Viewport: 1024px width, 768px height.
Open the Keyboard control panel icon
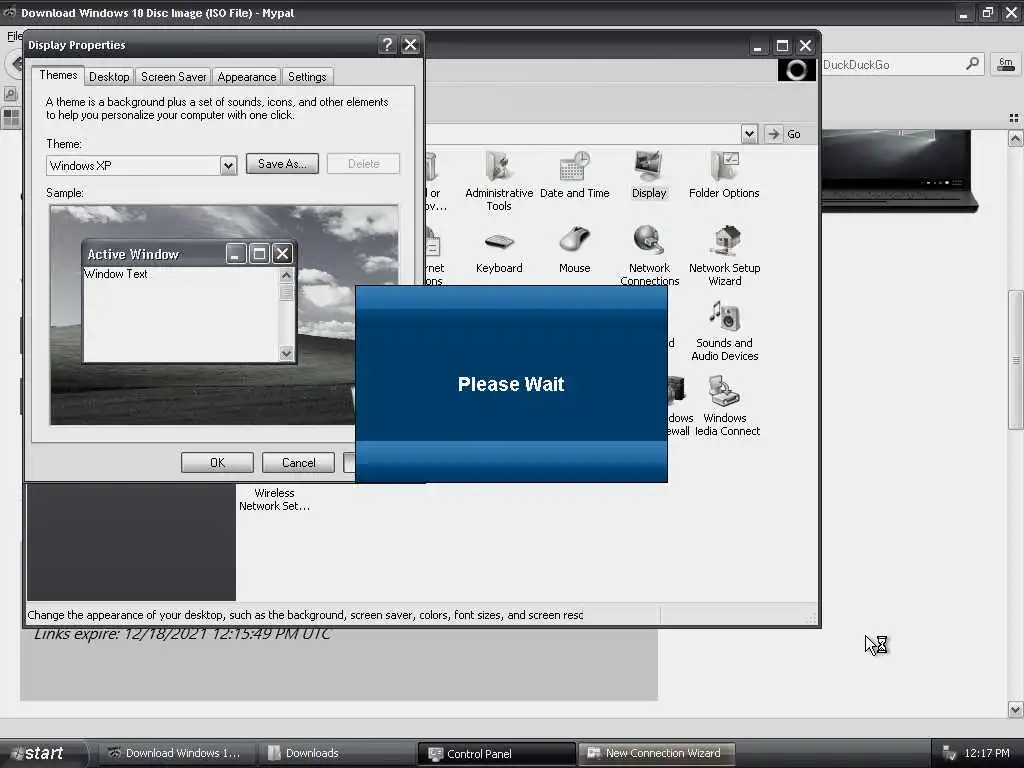[499, 253]
